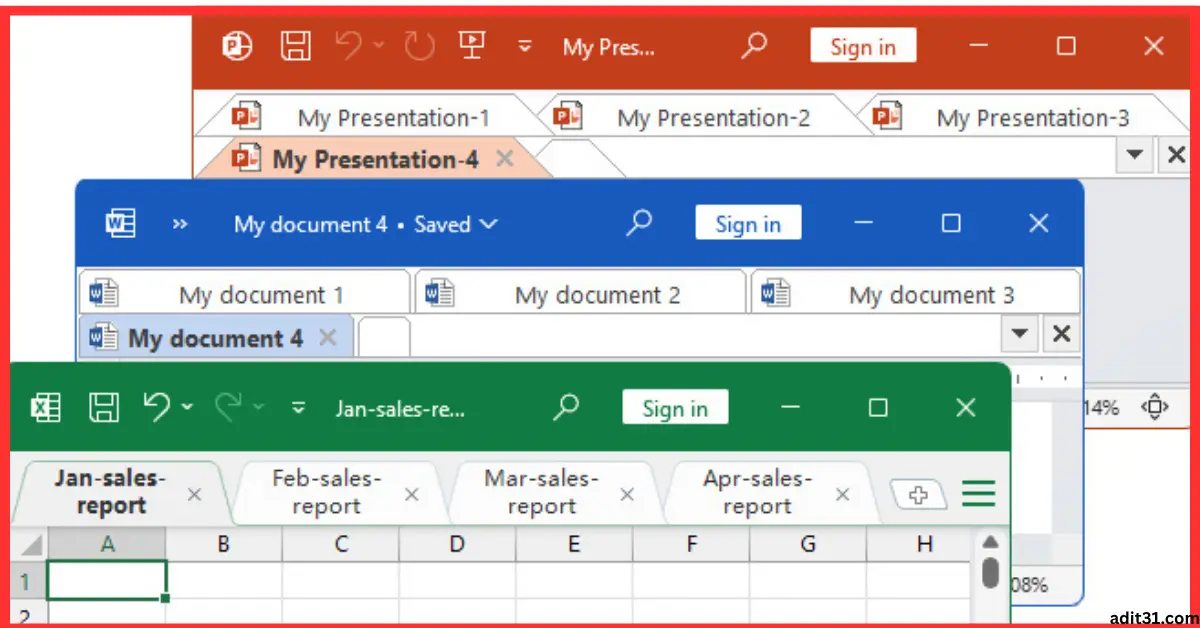
Task: Open a new blank tab in Word tab bar
Action: [x=384, y=337]
